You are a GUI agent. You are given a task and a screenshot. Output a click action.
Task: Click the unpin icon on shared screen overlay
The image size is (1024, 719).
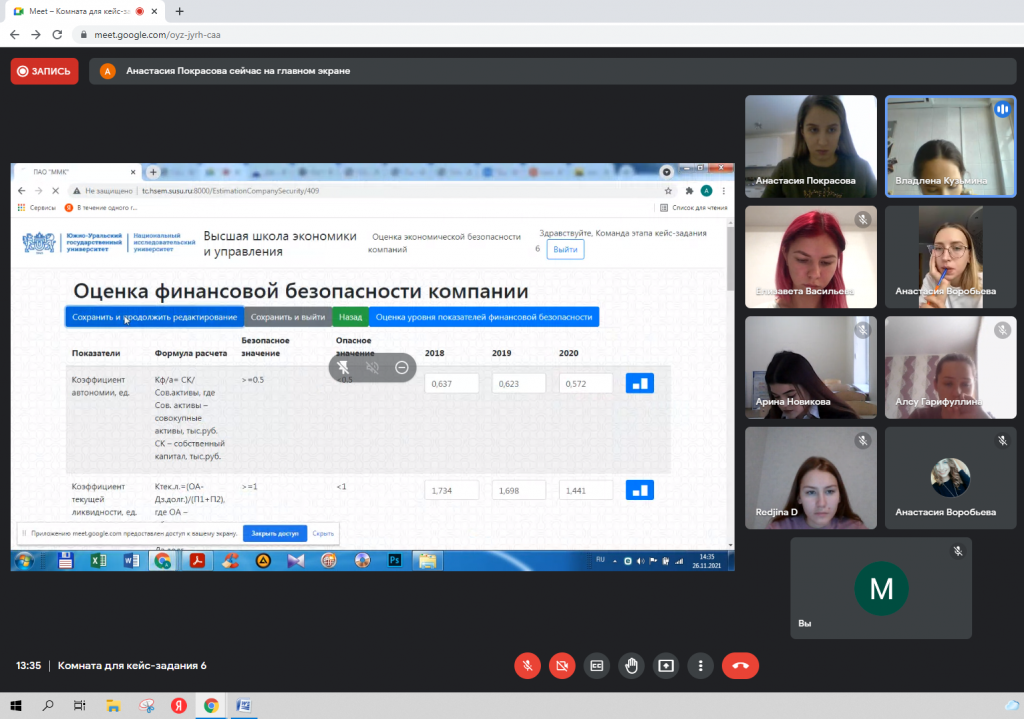pos(343,367)
